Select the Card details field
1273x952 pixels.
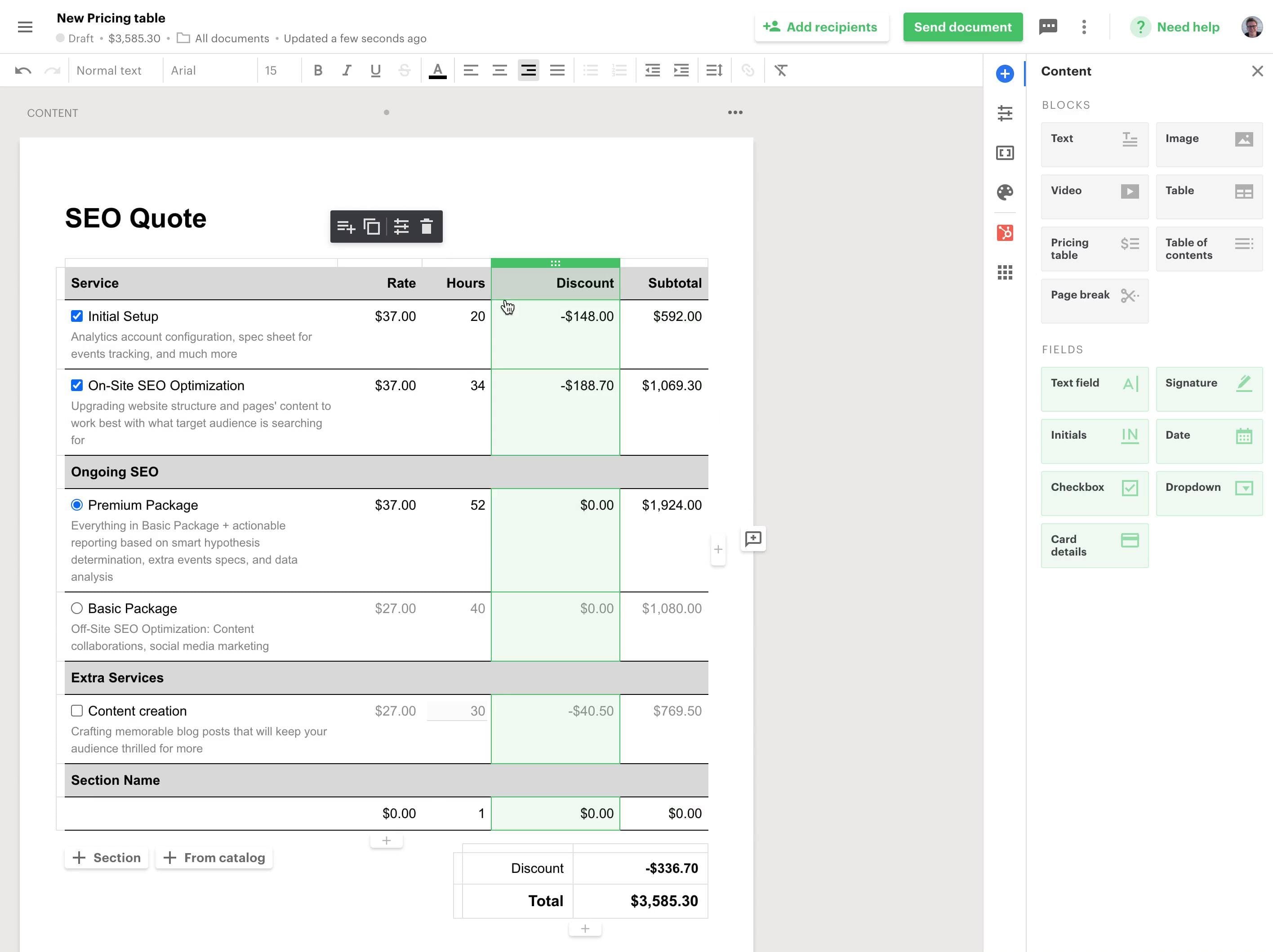[1094, 545]
